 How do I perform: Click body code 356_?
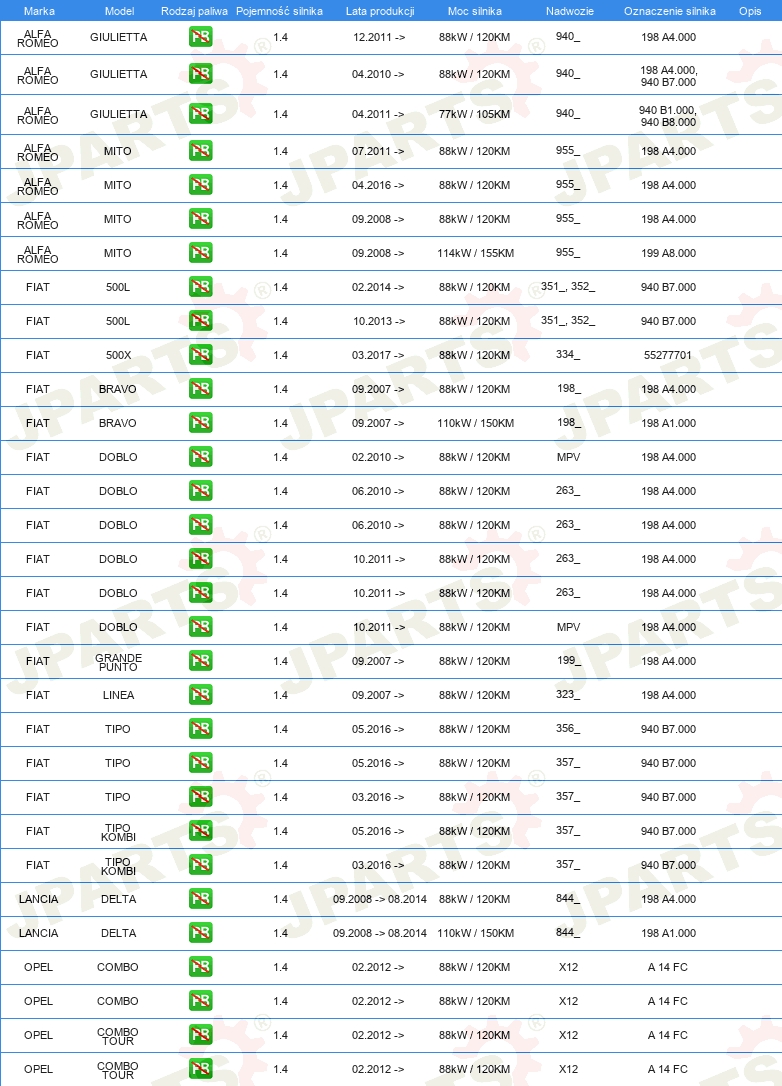pos(568,729)
